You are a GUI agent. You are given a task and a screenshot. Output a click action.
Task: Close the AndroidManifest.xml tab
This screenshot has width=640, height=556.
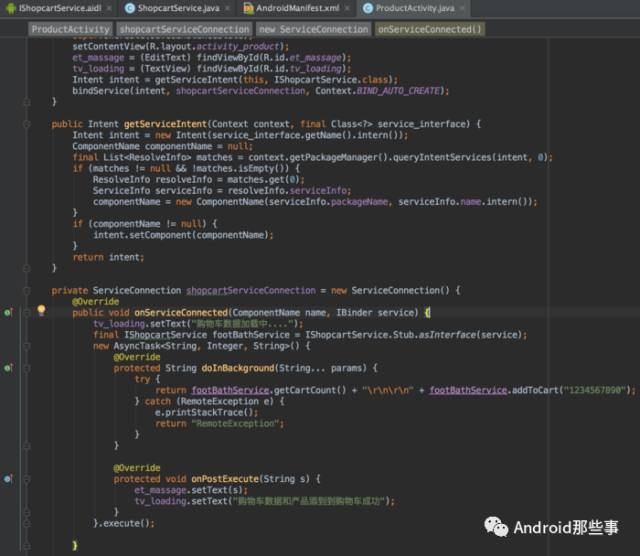pos(347,8)
